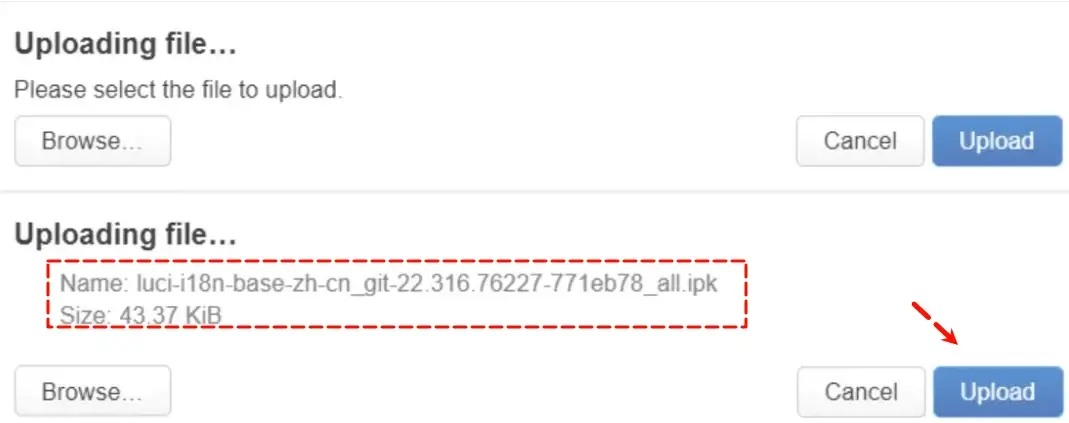
Task: Cancel the upload of the luci-i18n ipk file
Action: (861, 392)
